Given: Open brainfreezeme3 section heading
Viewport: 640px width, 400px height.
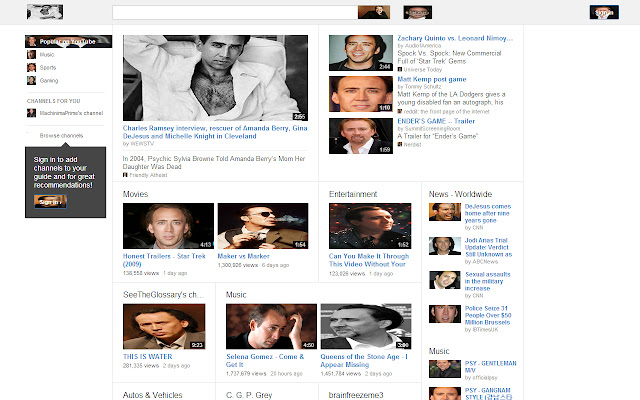Looking at the screenshot, I should point(356,395).
